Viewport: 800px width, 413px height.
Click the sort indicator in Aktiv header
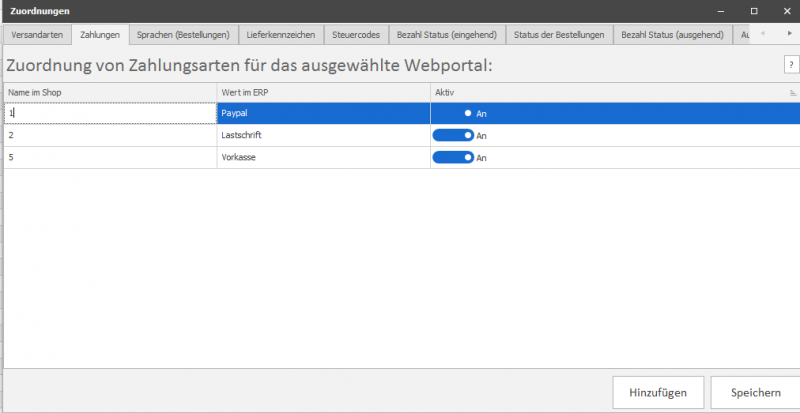click(x=792, y=93)
